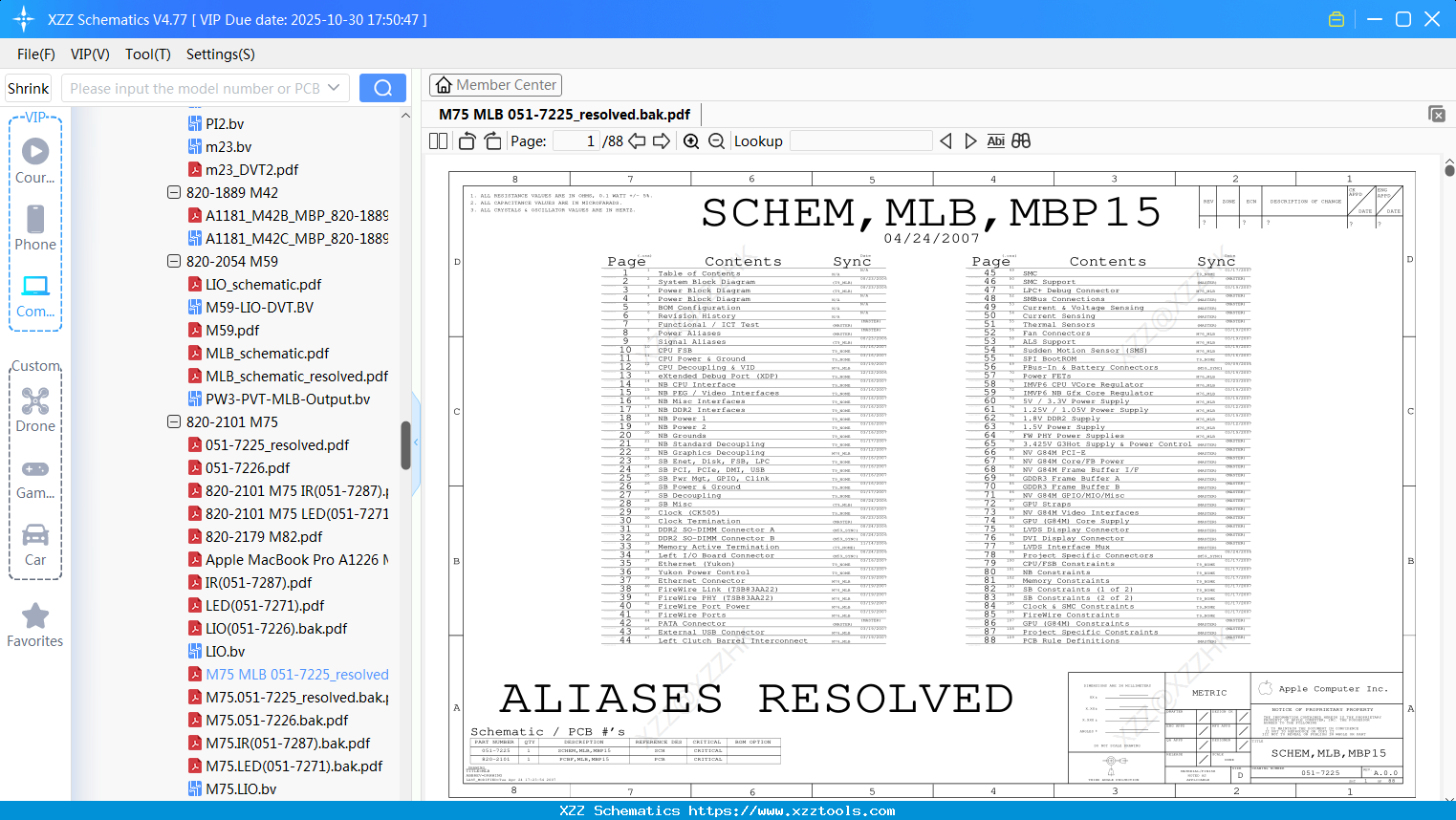The height and width of the screenshot is (820, 1456).
Task: Click the yellow store icon in title bar
Action: [1336, 19]
